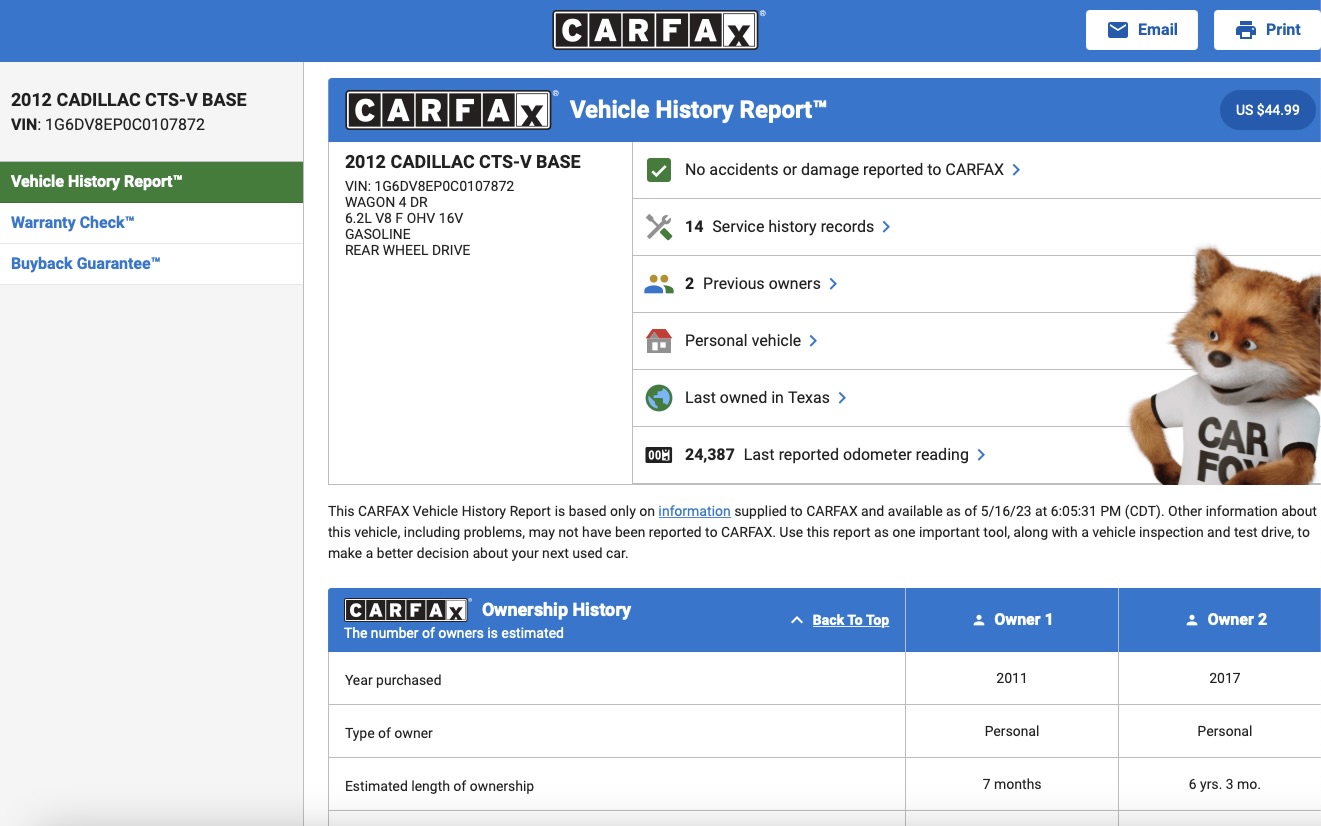Open Warranty Check in sidebar
1321x826 pixels.
pyautogui.click(x=151, y=223)
